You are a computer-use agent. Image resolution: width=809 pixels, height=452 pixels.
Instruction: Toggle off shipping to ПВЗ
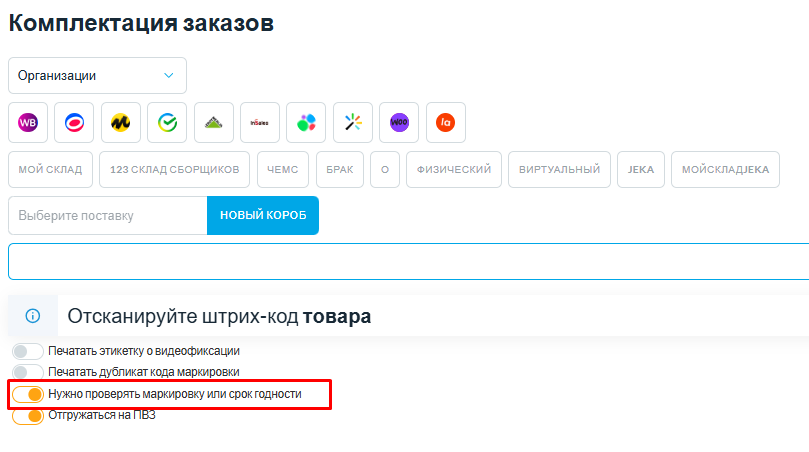(x=28, y=416)
